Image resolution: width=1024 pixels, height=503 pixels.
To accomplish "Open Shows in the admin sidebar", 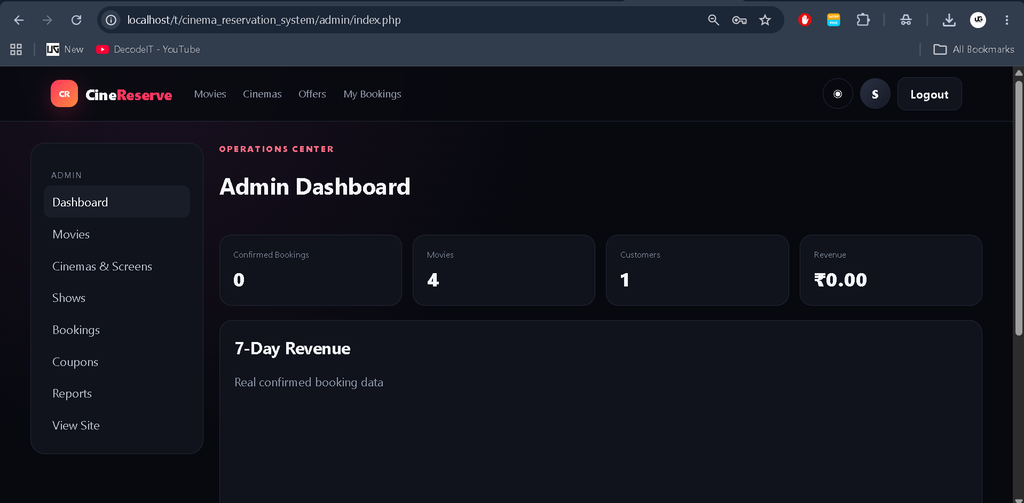I will point(117,298).
